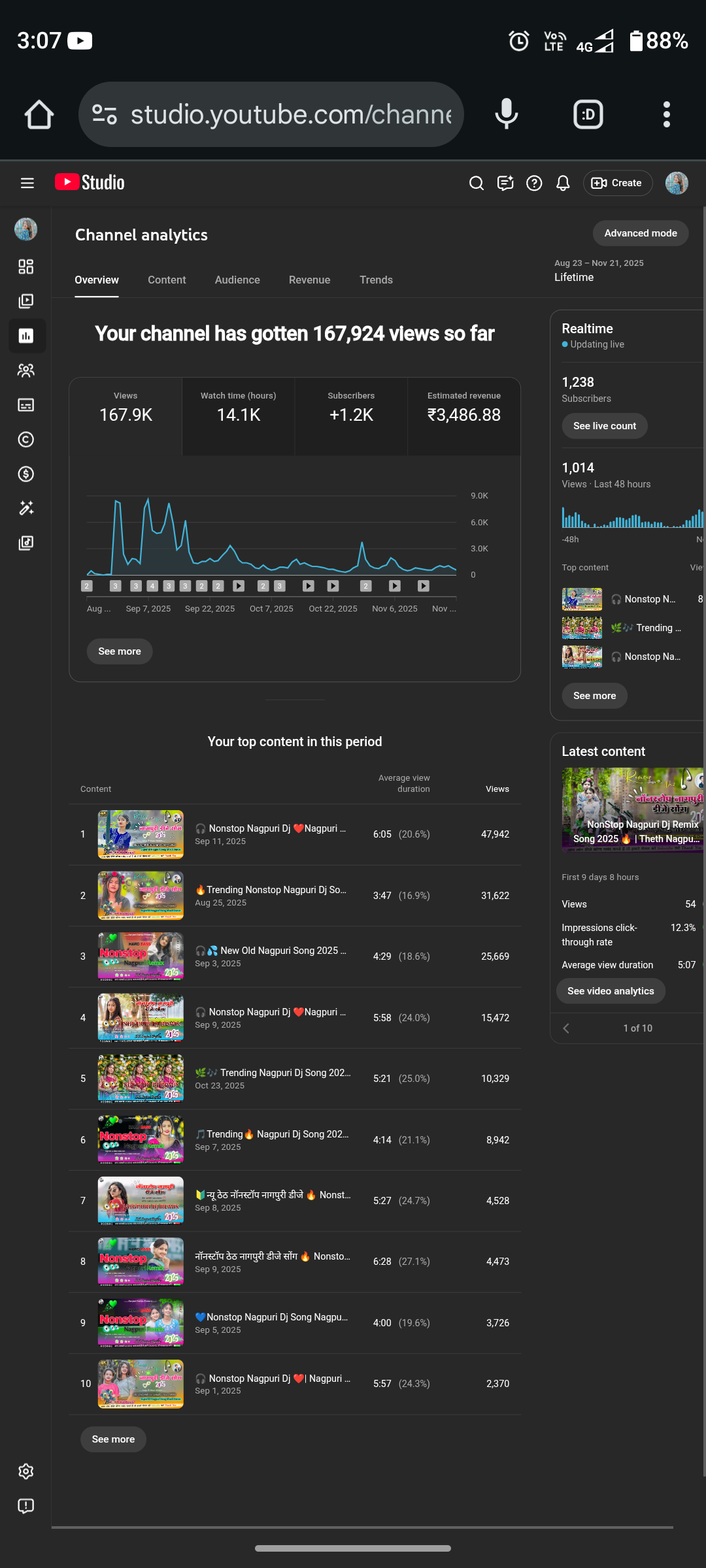Switch to the Revenue tab
Screen dimensions: 706x1568
pos(309,280)
